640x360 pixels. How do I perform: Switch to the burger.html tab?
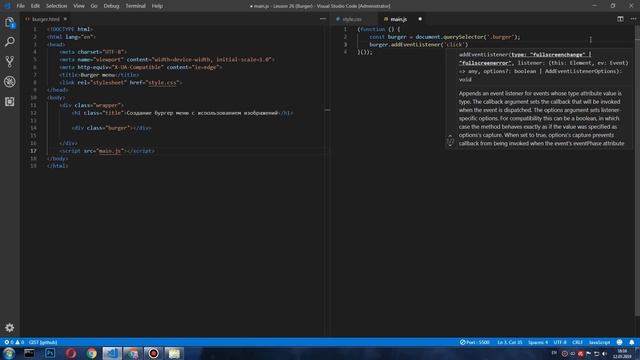pos(46,19)
